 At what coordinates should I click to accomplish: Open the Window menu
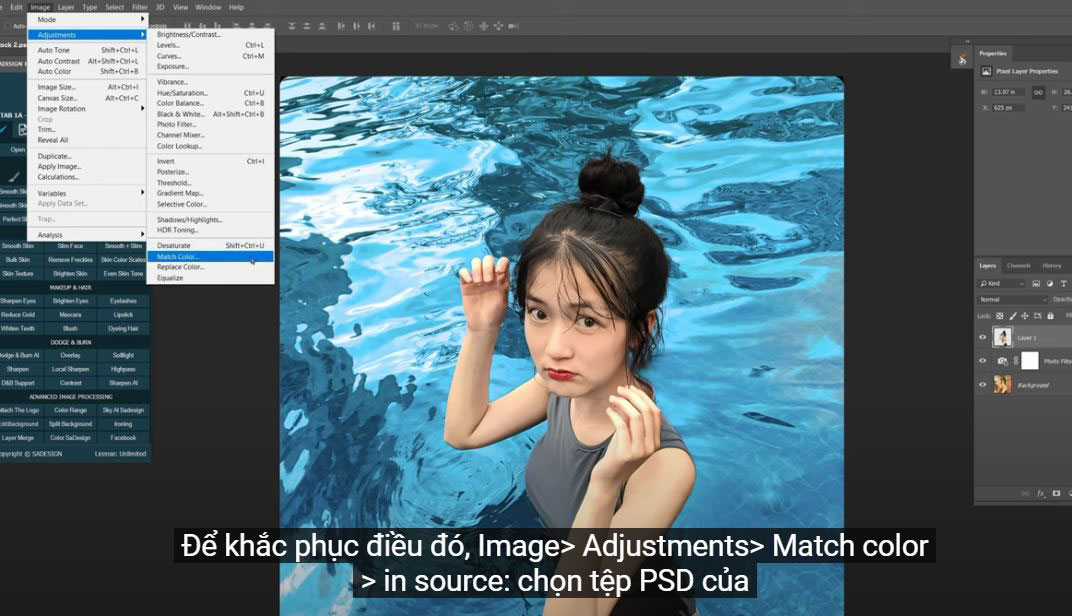208,7
